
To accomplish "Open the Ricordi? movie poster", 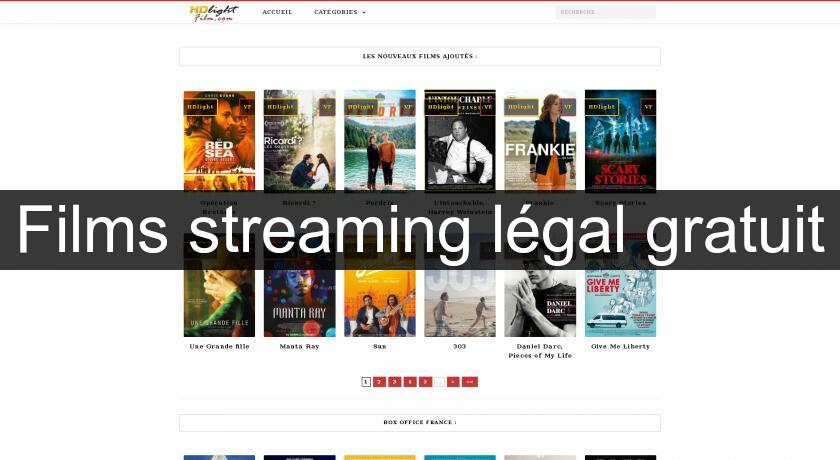I will click(x=299, y=140).
